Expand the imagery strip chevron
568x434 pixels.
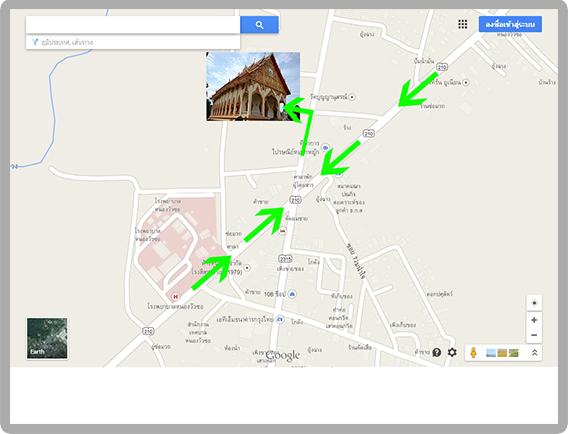pyautogui.click(x=534, y=352)
